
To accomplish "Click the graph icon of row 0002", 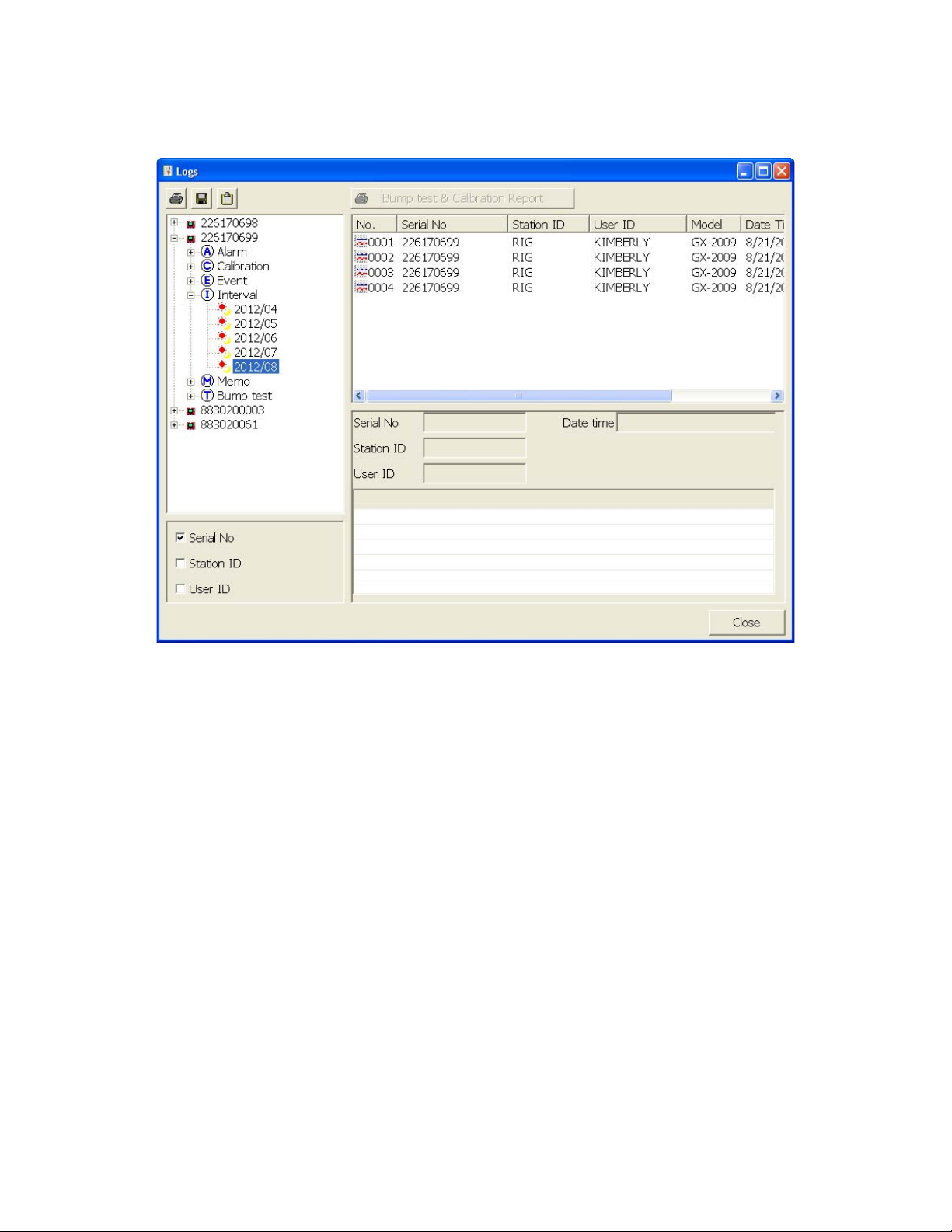I will click(361, 257).
